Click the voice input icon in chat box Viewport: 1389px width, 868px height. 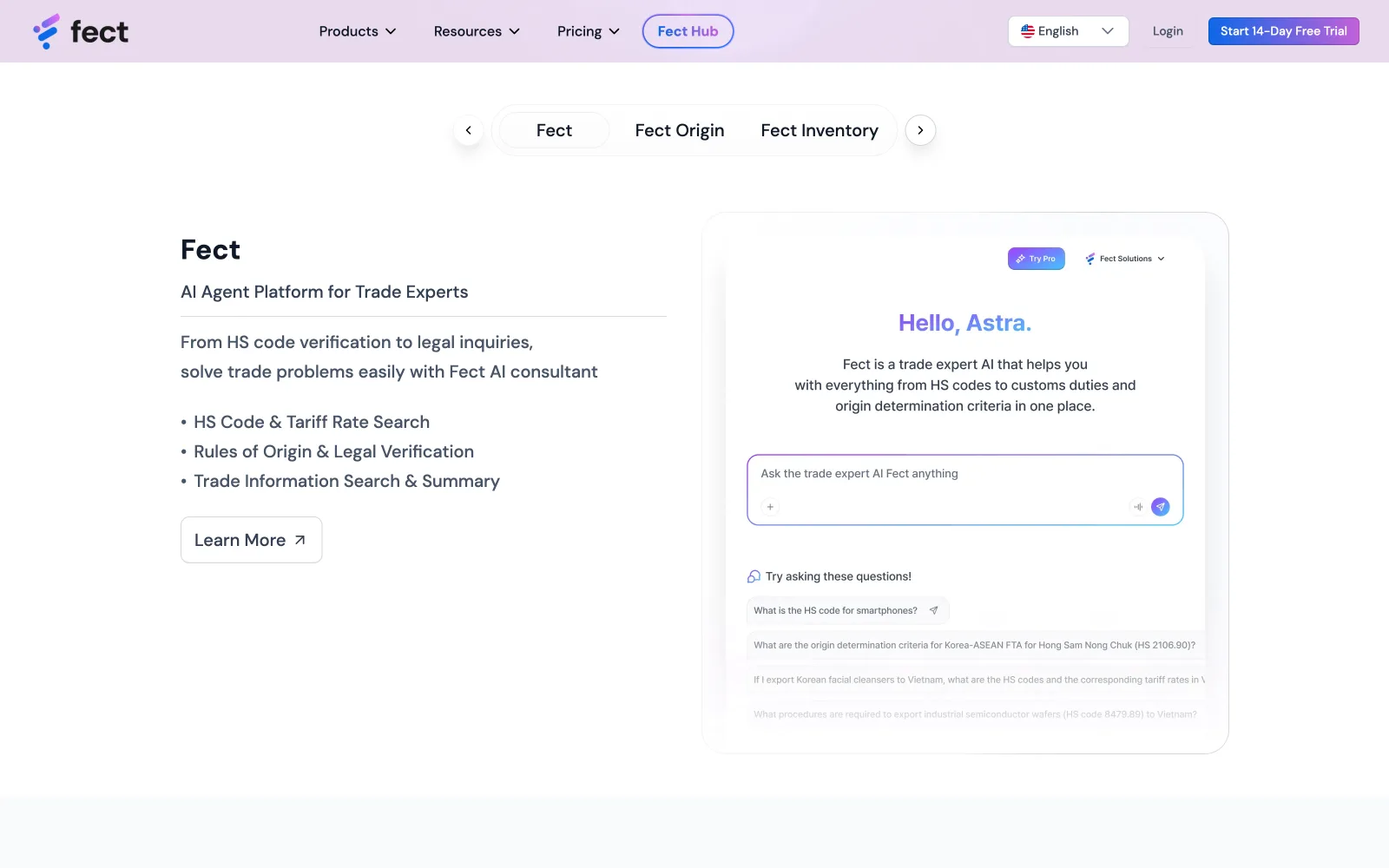tap(1138, 507)
